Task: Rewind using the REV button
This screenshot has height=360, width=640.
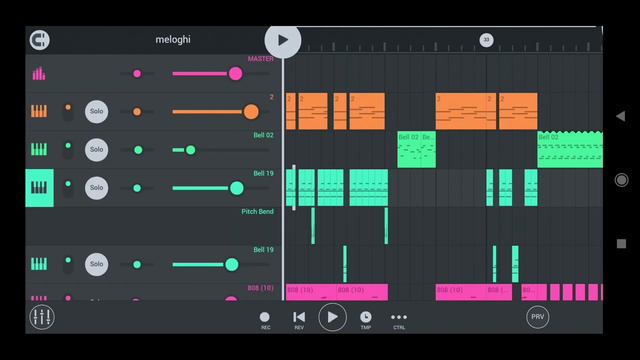Action: tap(299, 320)
